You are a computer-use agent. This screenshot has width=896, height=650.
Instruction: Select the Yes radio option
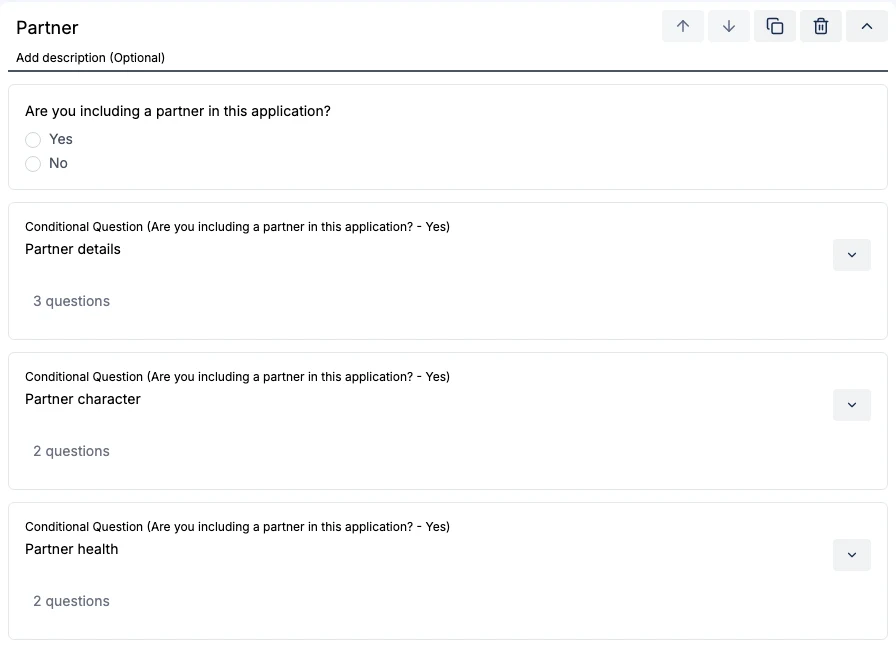point(33,139)
